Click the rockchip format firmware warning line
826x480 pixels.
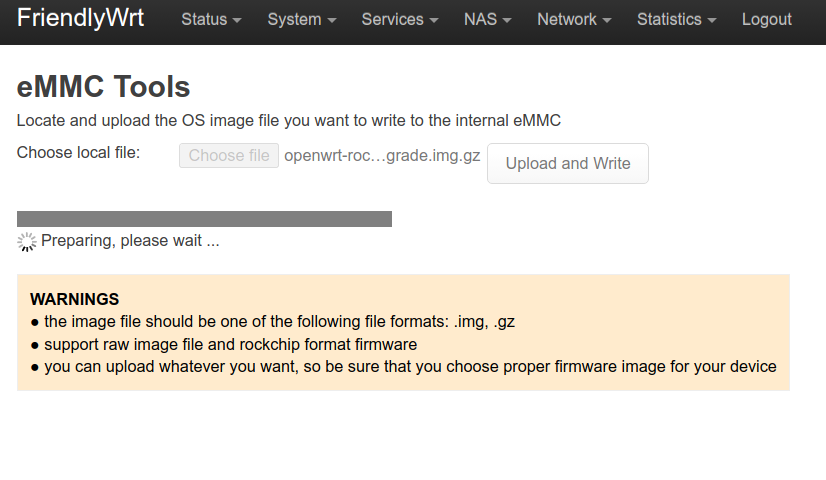click(x=223, y=344)
